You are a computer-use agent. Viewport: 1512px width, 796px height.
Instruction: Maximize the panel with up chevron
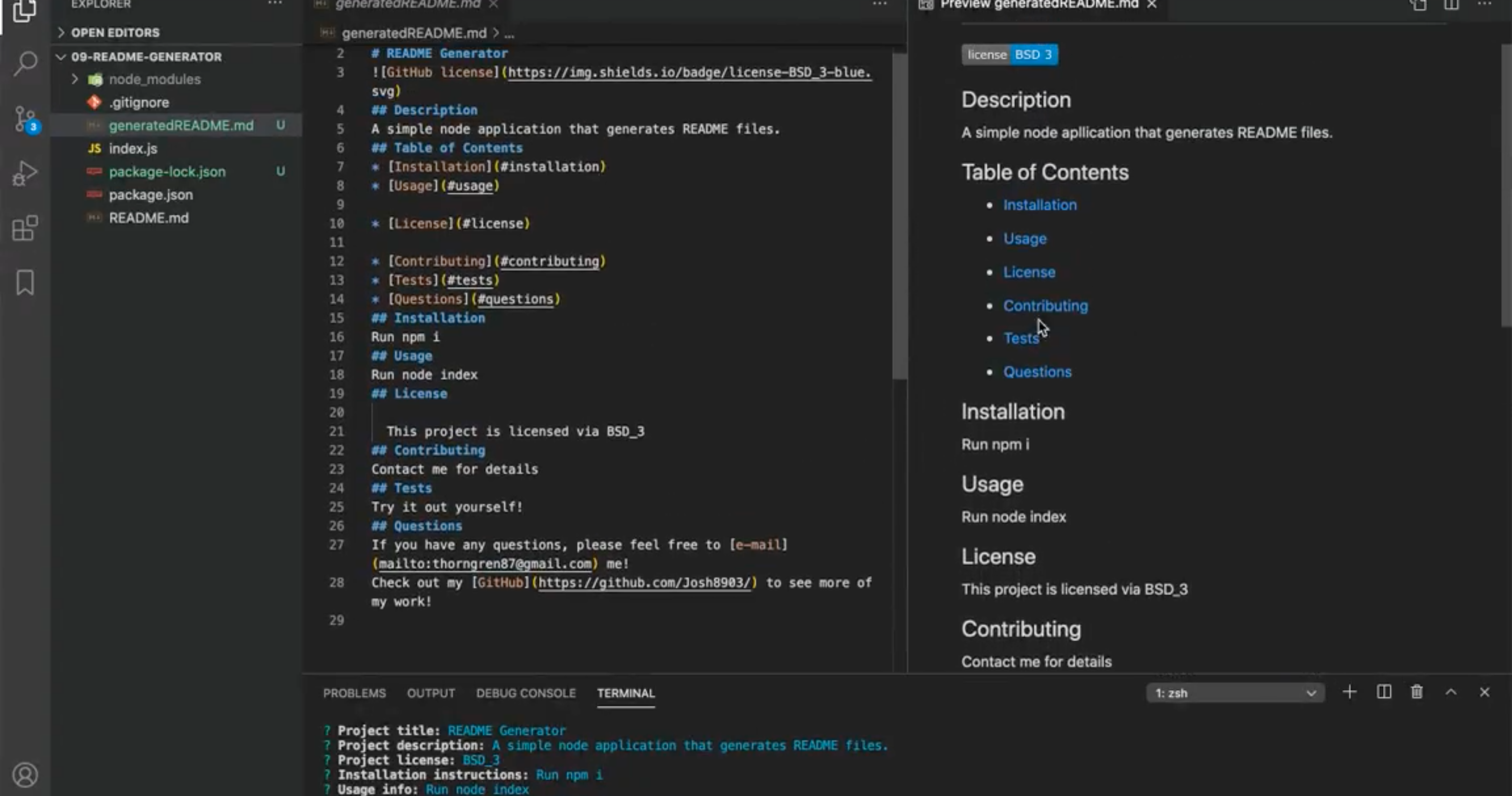pos(1451,692)
